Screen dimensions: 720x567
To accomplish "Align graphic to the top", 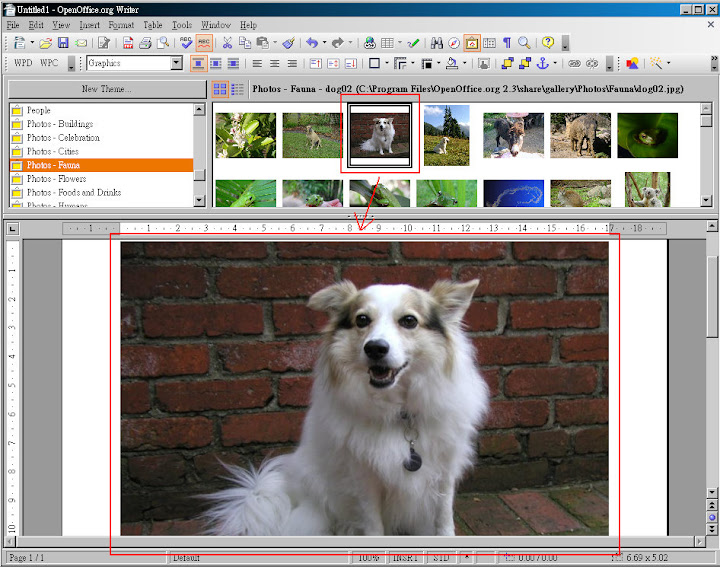I will pos(316,63).
